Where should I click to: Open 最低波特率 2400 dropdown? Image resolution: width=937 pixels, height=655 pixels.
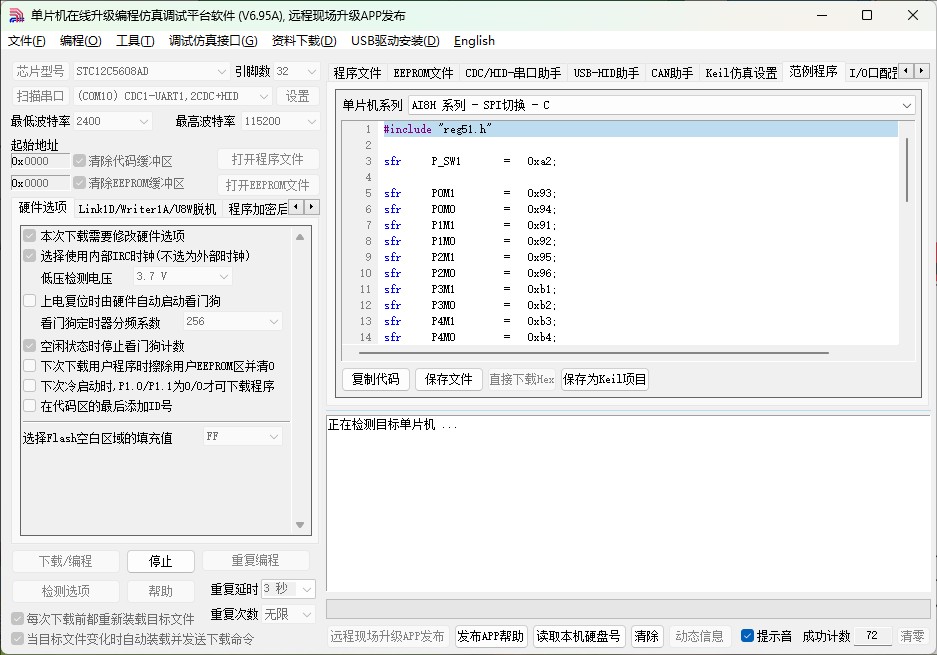point(112,121)
